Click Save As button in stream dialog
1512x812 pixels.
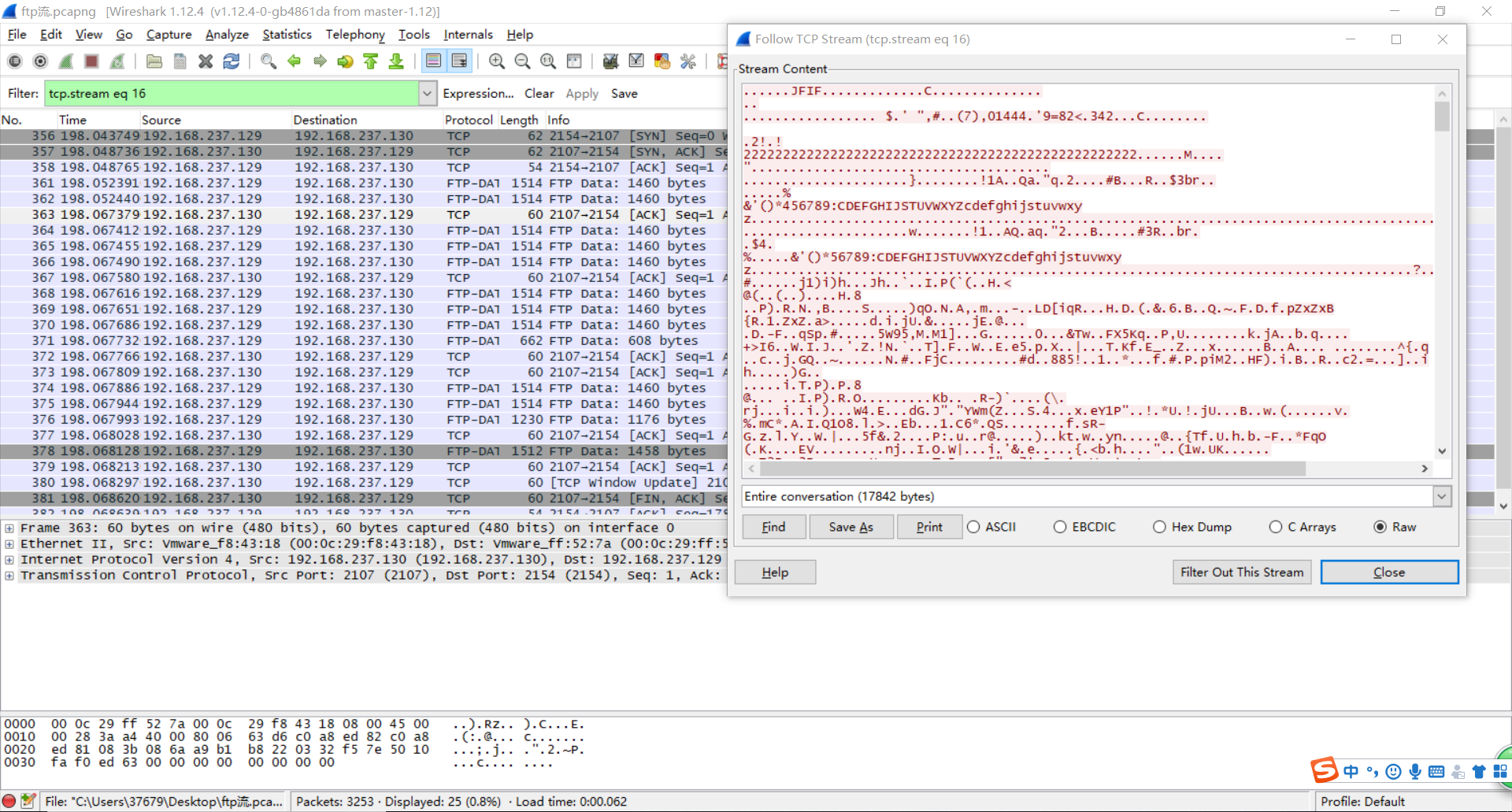[x=851, y=527]
